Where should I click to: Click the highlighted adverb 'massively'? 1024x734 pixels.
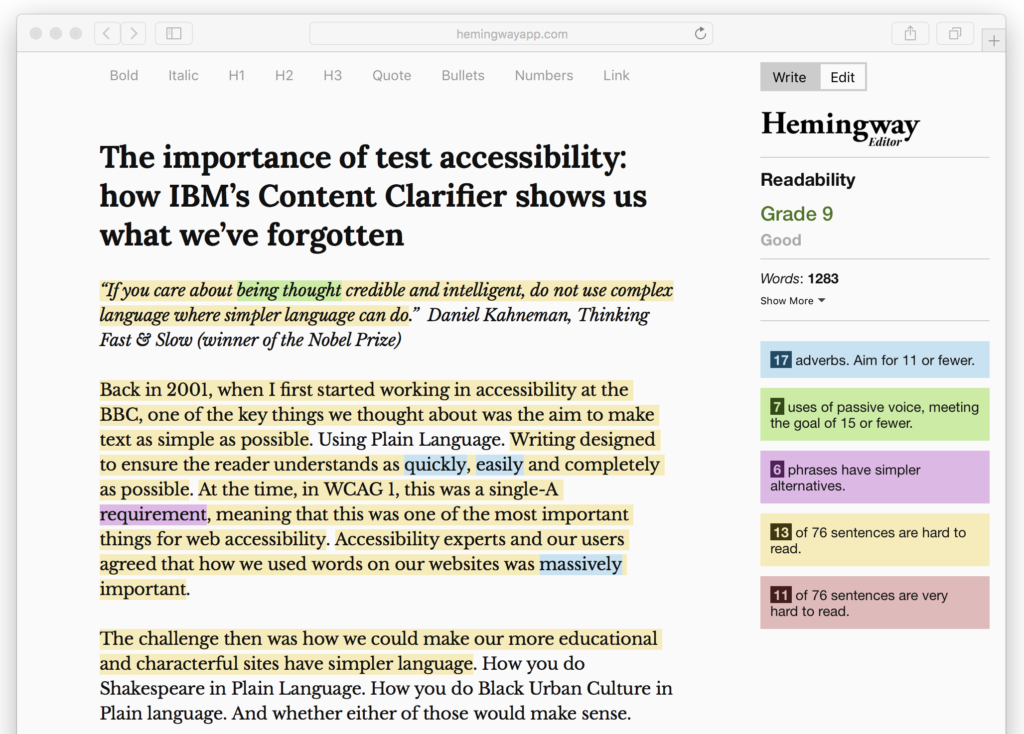coord(581,564)
